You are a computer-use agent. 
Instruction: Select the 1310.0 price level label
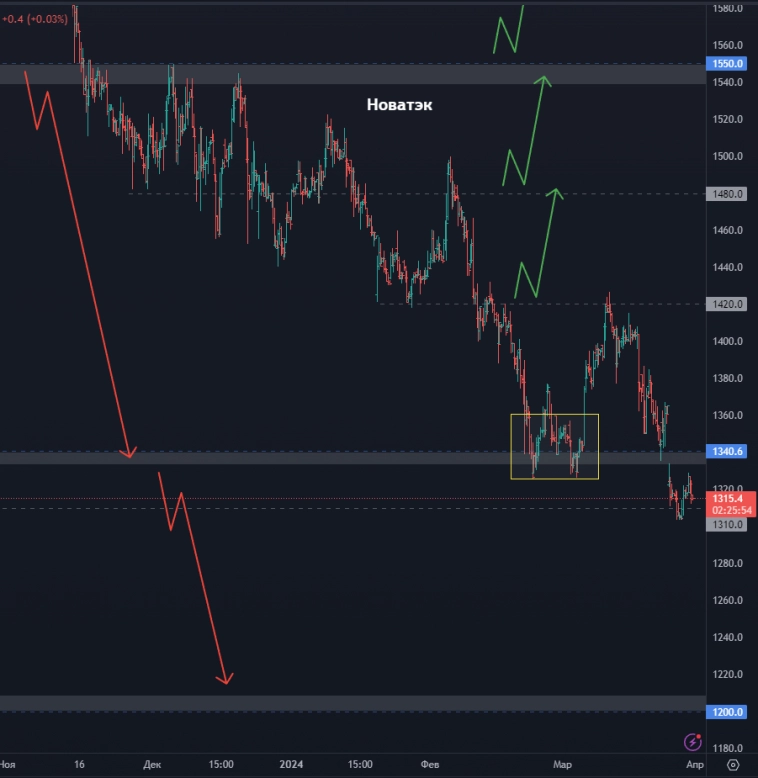(x=727, y=524)
